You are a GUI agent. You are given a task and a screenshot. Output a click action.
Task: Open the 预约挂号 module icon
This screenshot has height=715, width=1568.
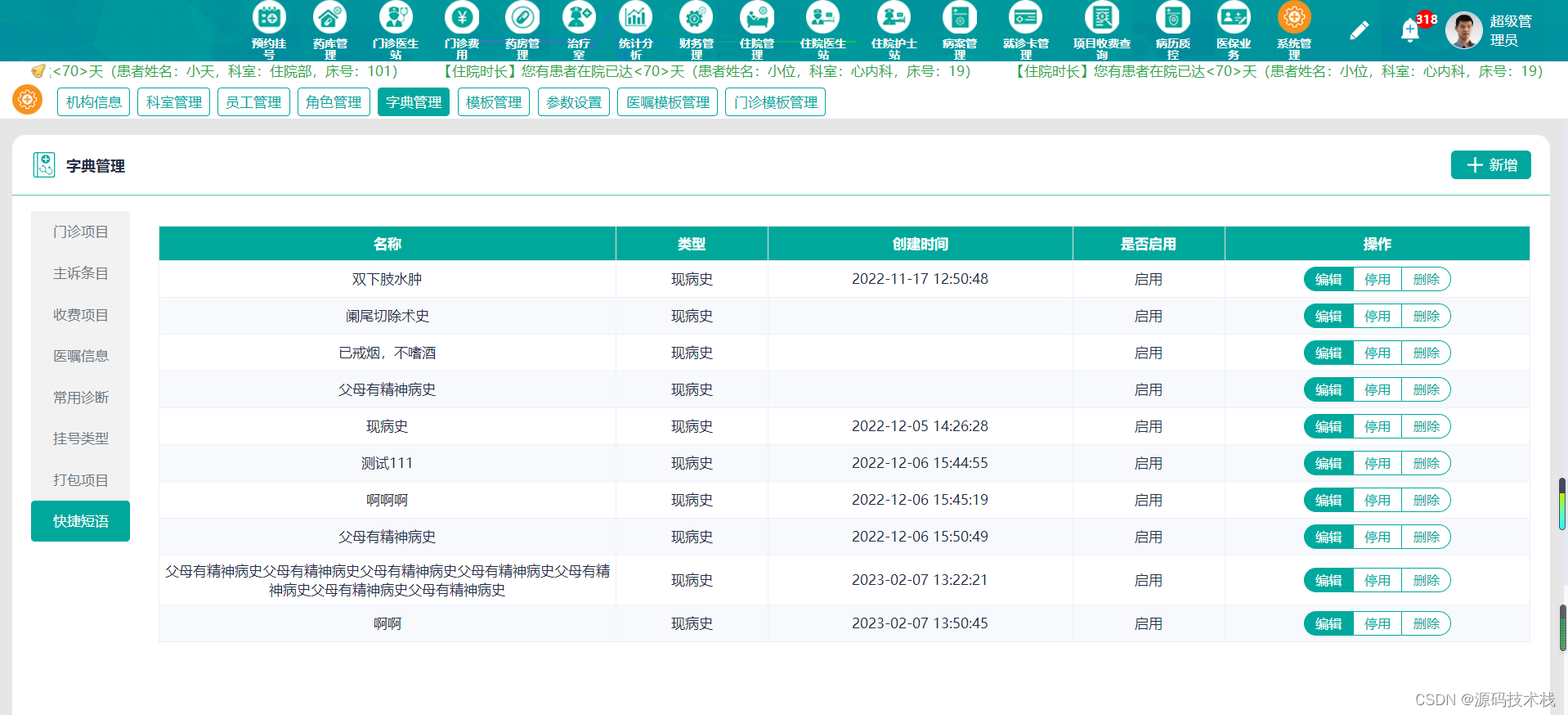[269, 18]
